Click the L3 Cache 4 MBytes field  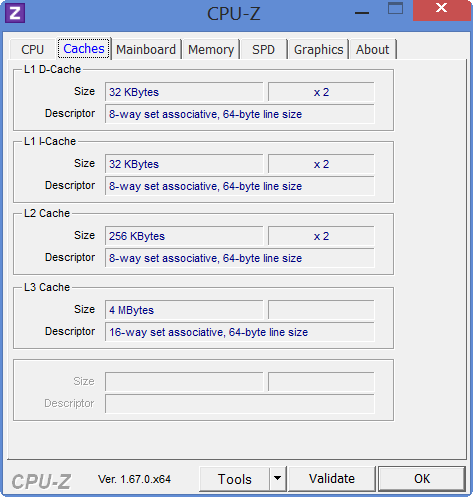pyautogui.click(x=184, y=310)
